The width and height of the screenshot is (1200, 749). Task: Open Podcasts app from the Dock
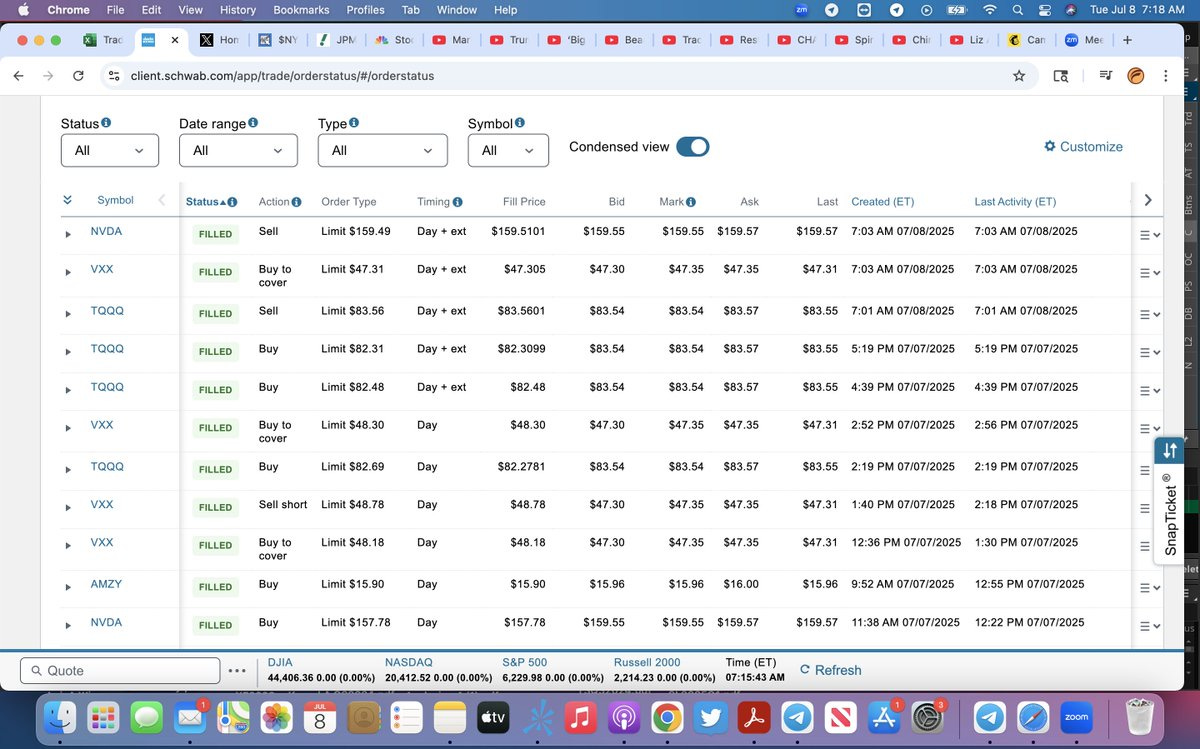click(623, 716)
